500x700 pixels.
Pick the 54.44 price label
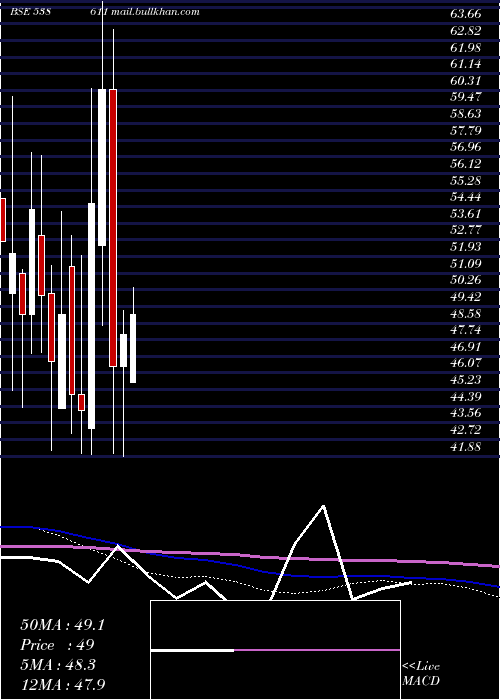[466, 197]
